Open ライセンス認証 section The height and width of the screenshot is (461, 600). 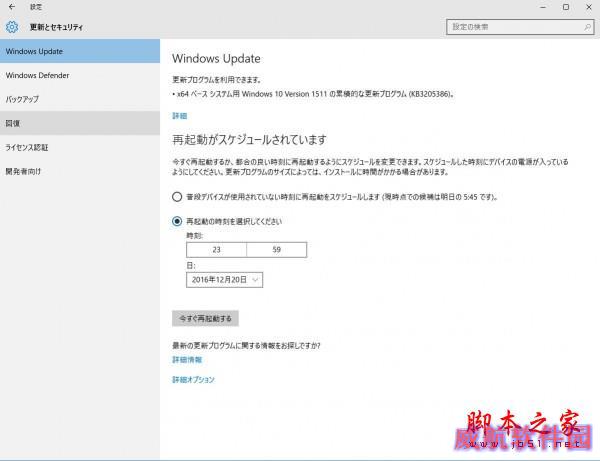click(80, 147)
